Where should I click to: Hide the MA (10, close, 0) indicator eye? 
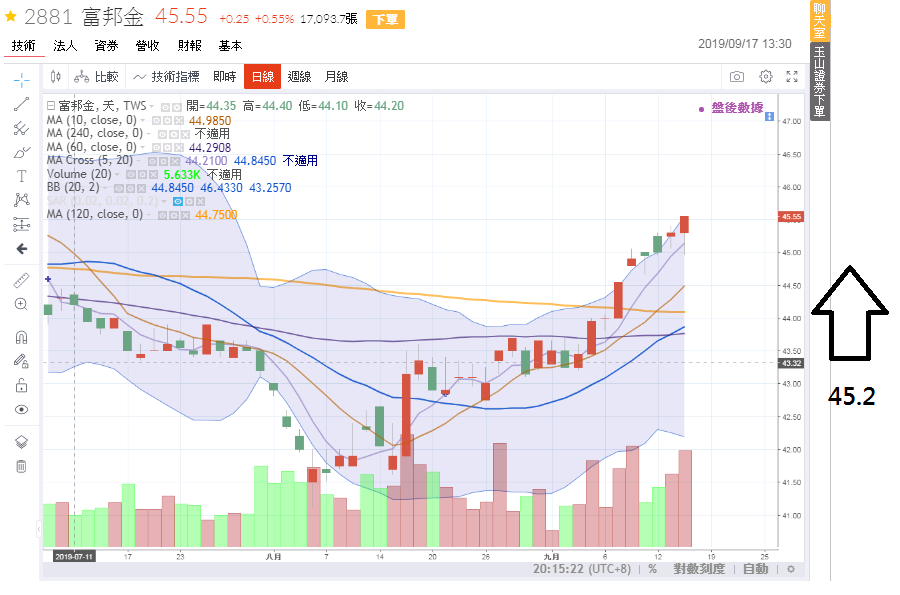tap(157, 120)
